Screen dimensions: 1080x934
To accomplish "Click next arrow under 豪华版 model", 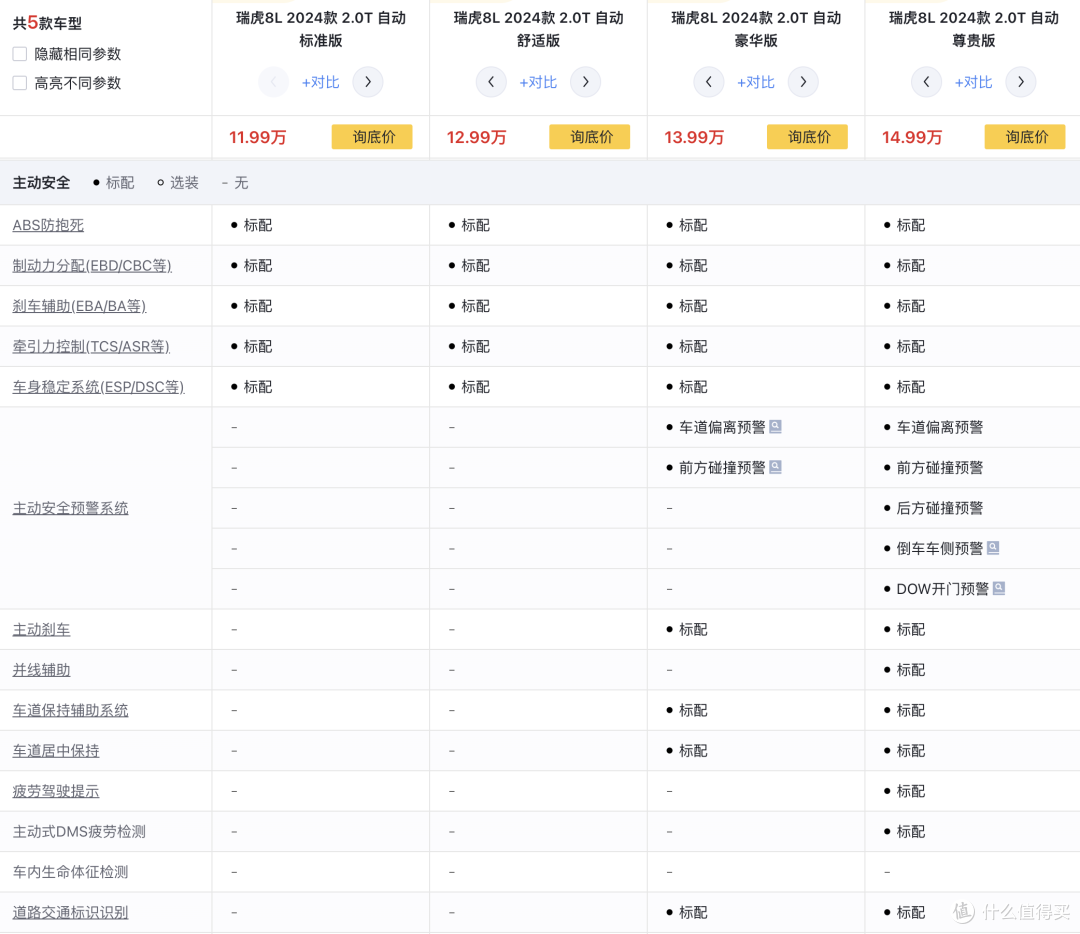I will coord(803,82).
